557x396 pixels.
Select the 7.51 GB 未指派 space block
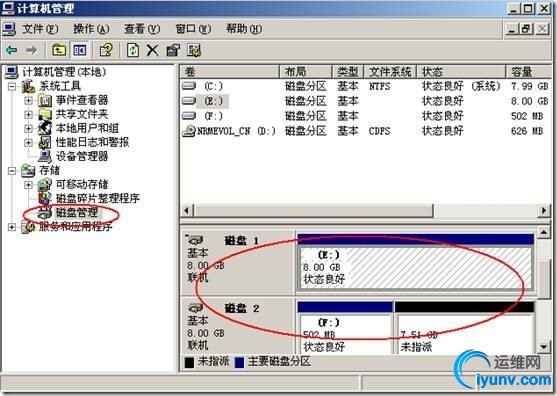(465, 327)
